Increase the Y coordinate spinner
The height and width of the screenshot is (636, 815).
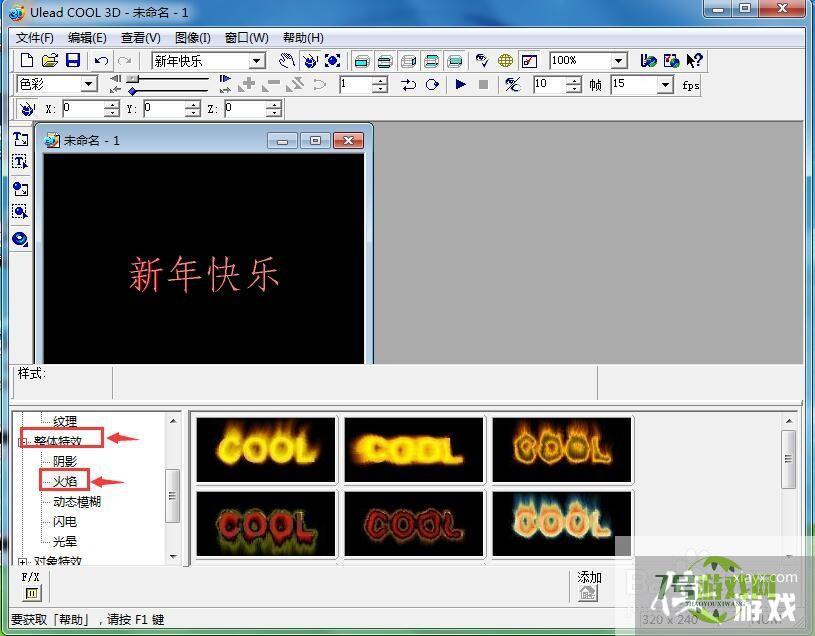pos(192,104)
